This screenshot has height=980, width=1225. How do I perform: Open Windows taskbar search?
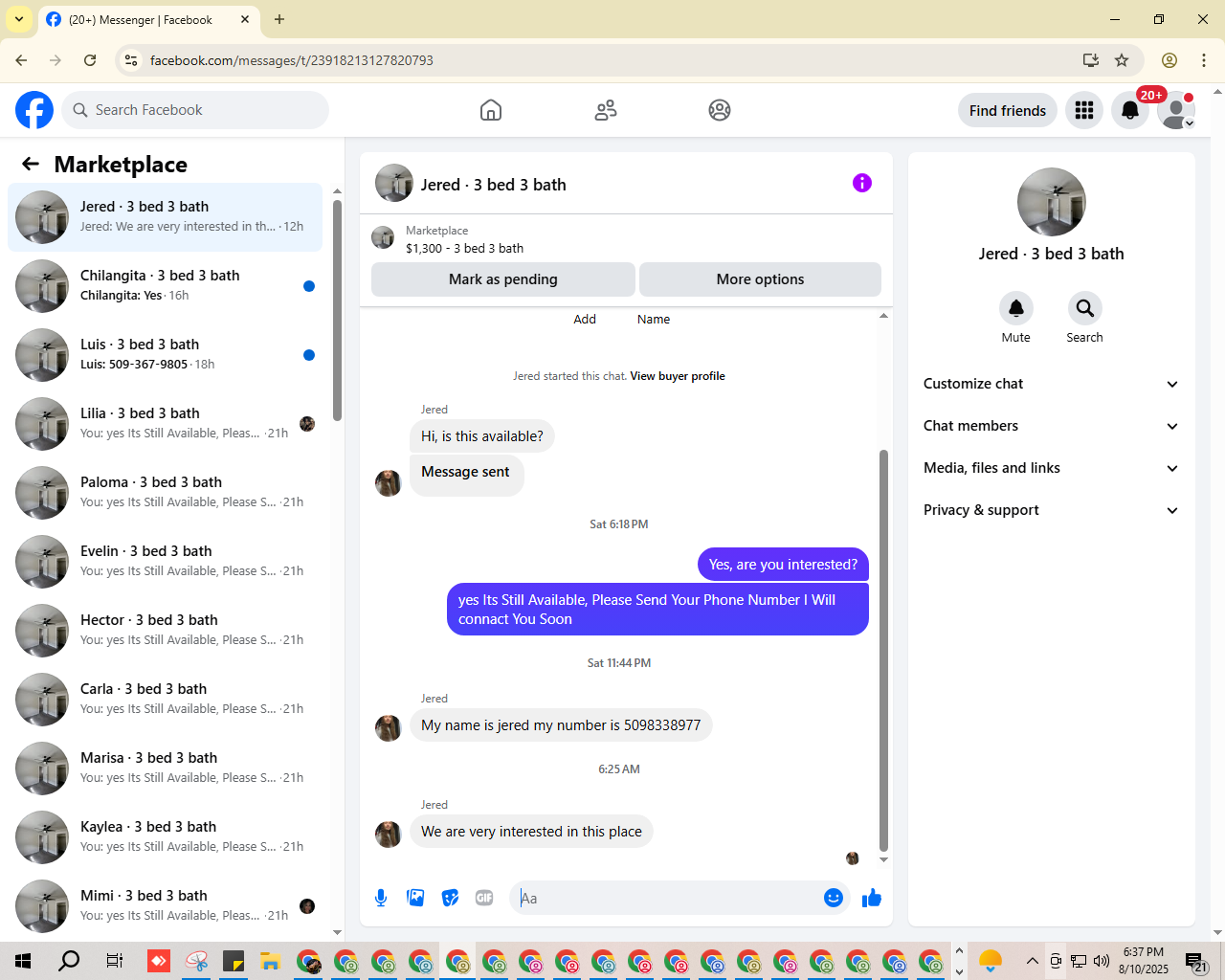69,961
